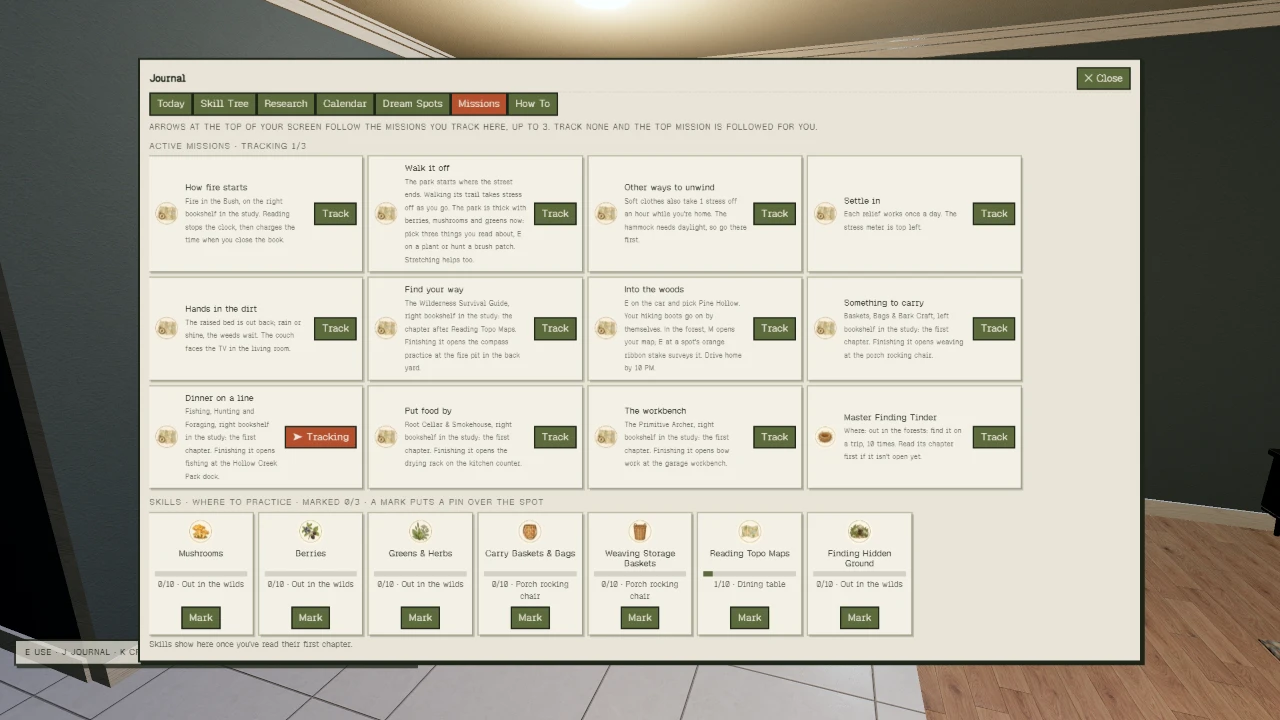
Task: Track the Master Finding Tinder mission
Action: pos(994,437)
